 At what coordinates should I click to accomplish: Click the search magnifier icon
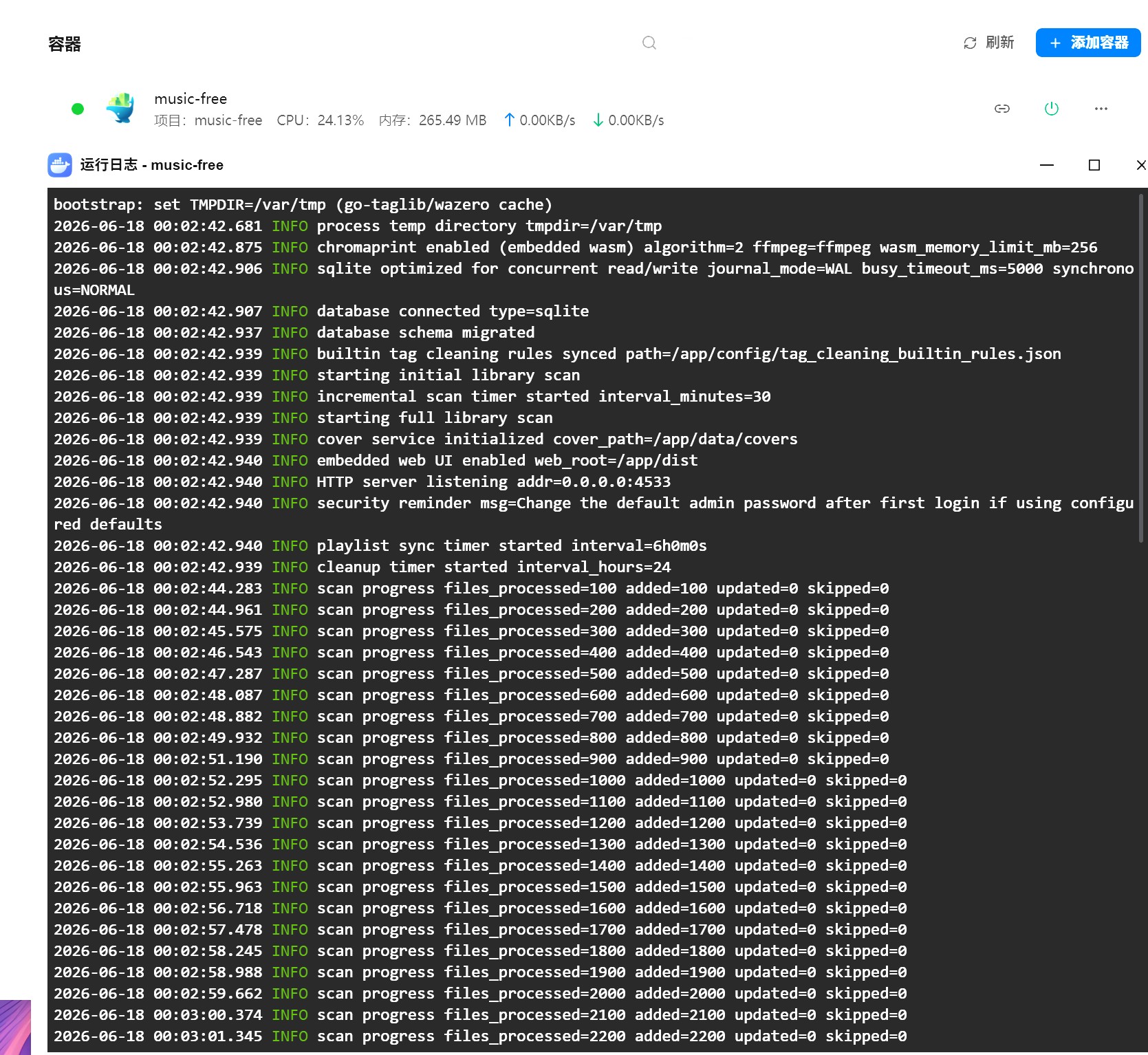pos(649,43)
